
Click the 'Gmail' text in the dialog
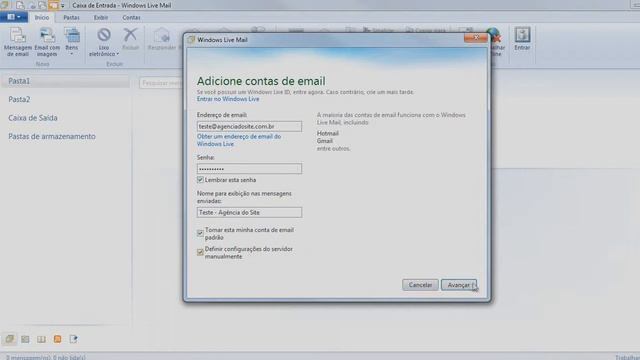click(325, 141)
